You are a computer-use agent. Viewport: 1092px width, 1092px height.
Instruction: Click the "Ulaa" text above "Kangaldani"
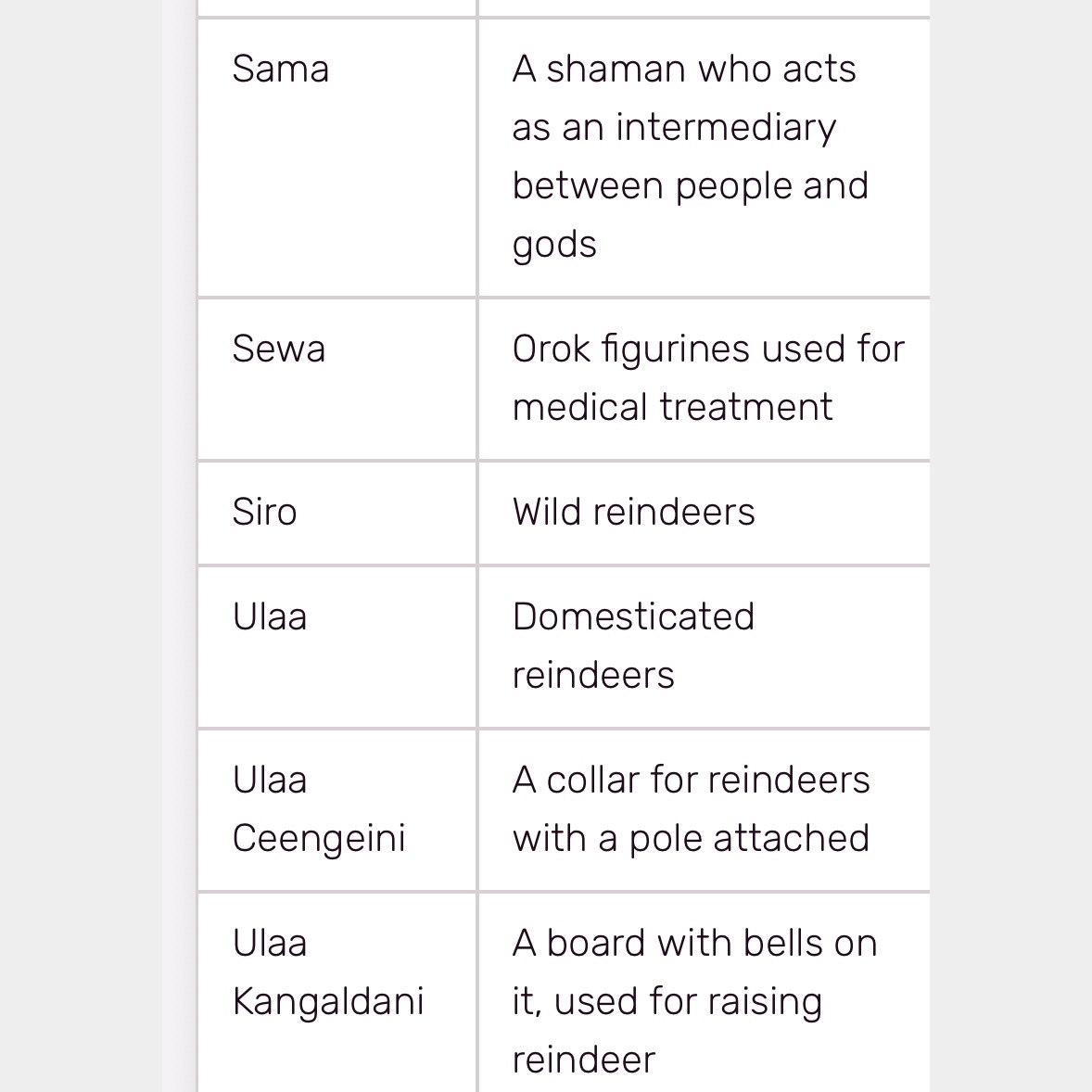point(269,944)
